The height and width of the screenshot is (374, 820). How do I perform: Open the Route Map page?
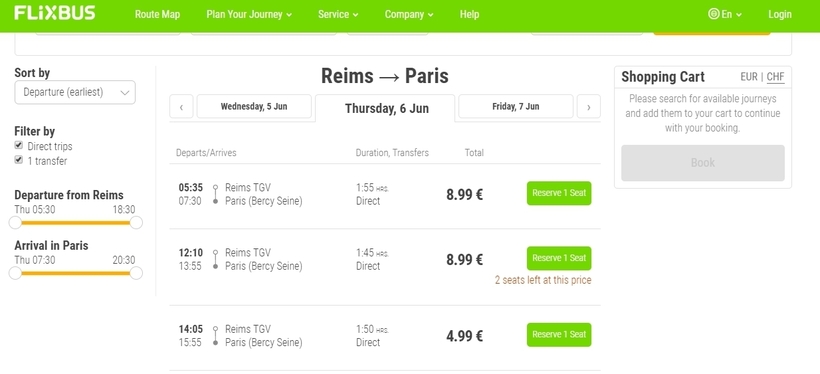tap(157, 15)
